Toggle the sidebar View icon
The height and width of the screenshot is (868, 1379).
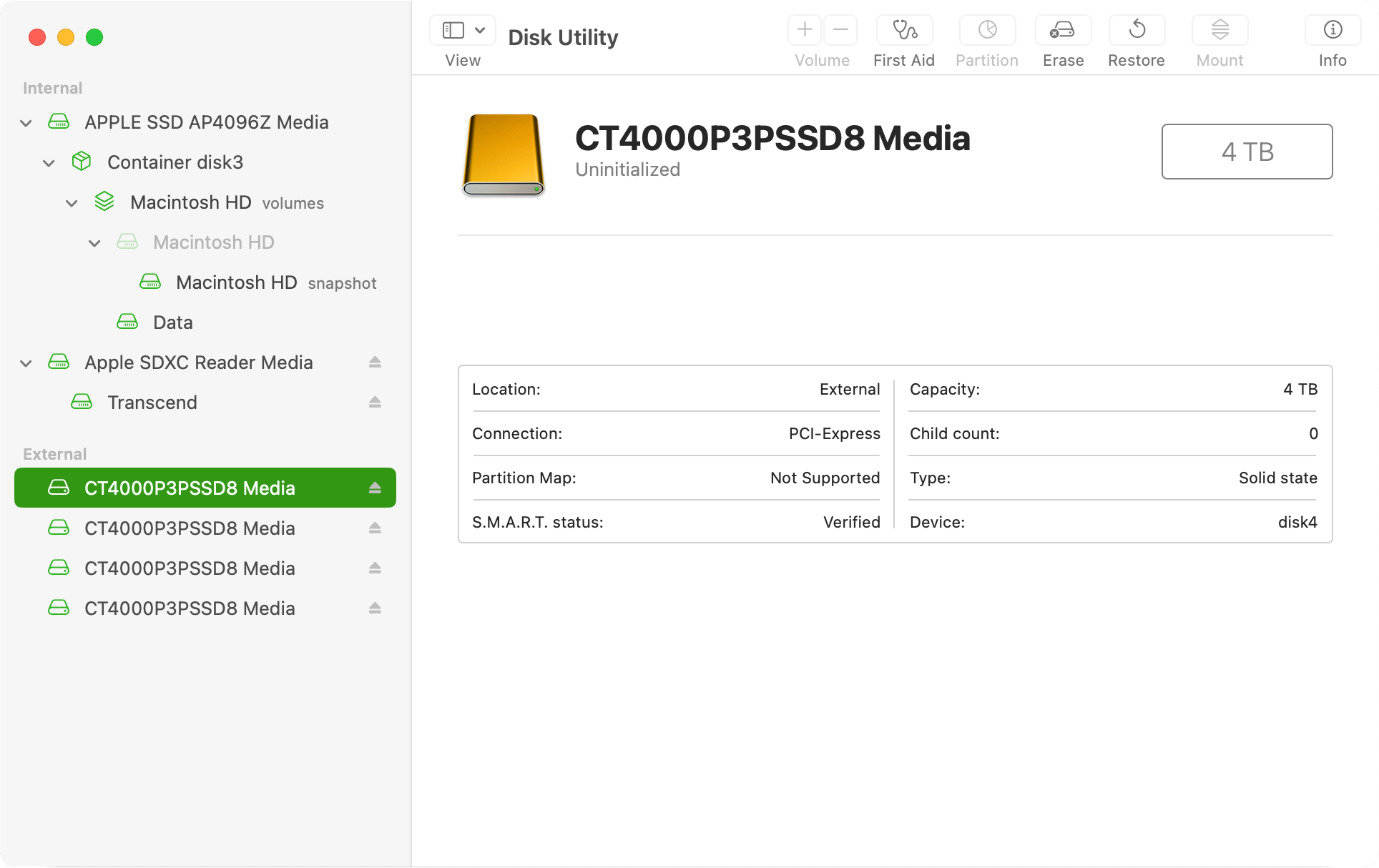[x=453, y=30]
